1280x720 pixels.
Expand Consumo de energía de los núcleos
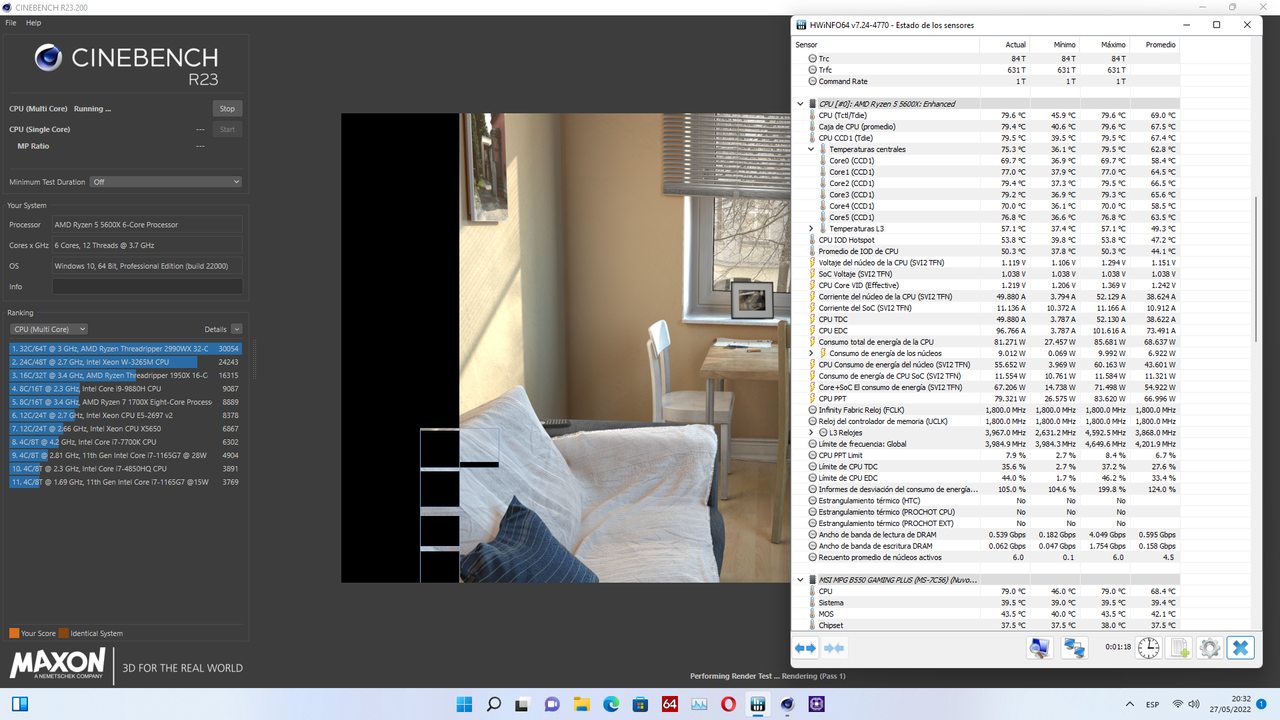click(811, 353)
